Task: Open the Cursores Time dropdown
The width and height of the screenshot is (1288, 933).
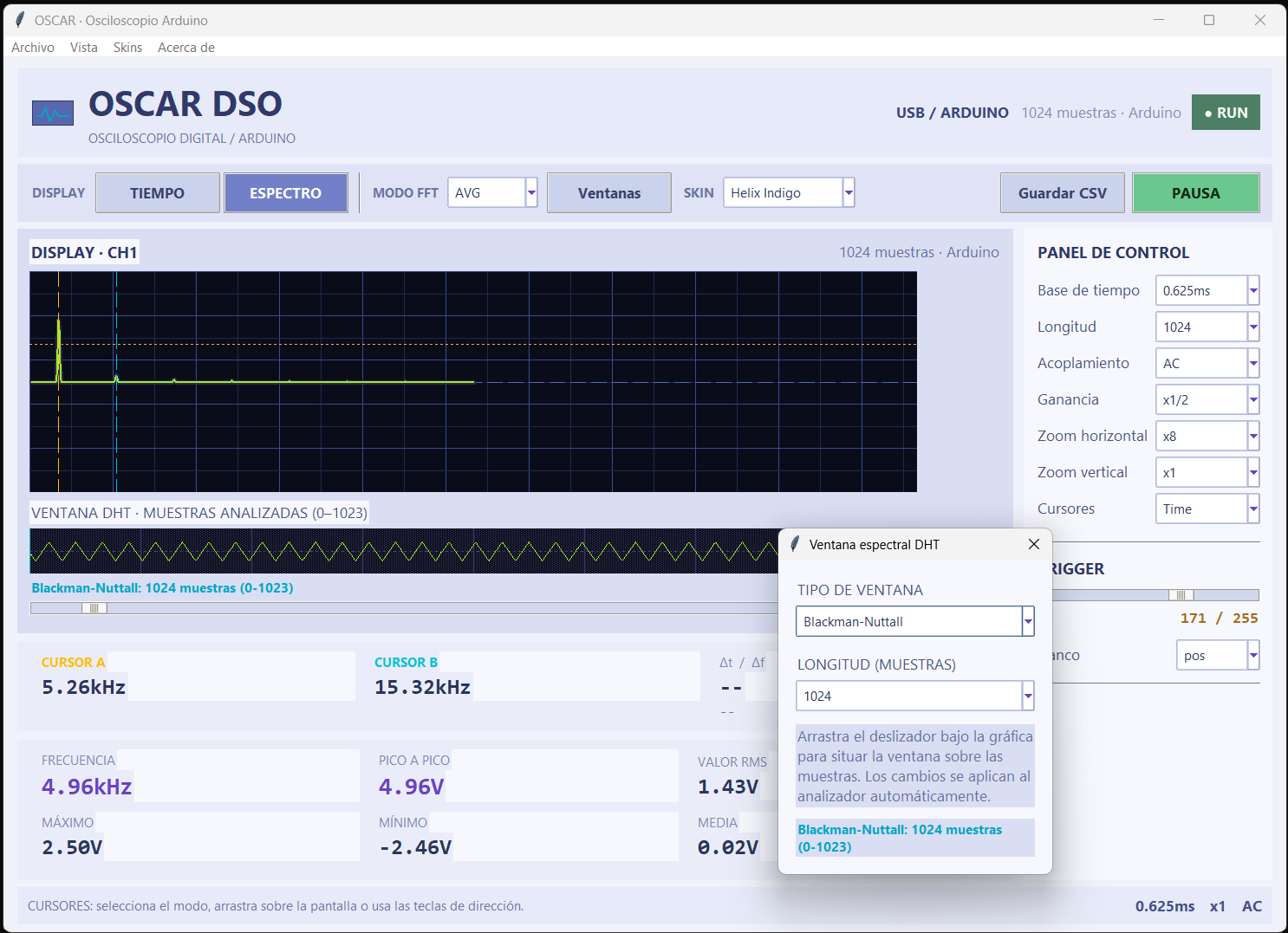Action: click(x=1207, y=509)
